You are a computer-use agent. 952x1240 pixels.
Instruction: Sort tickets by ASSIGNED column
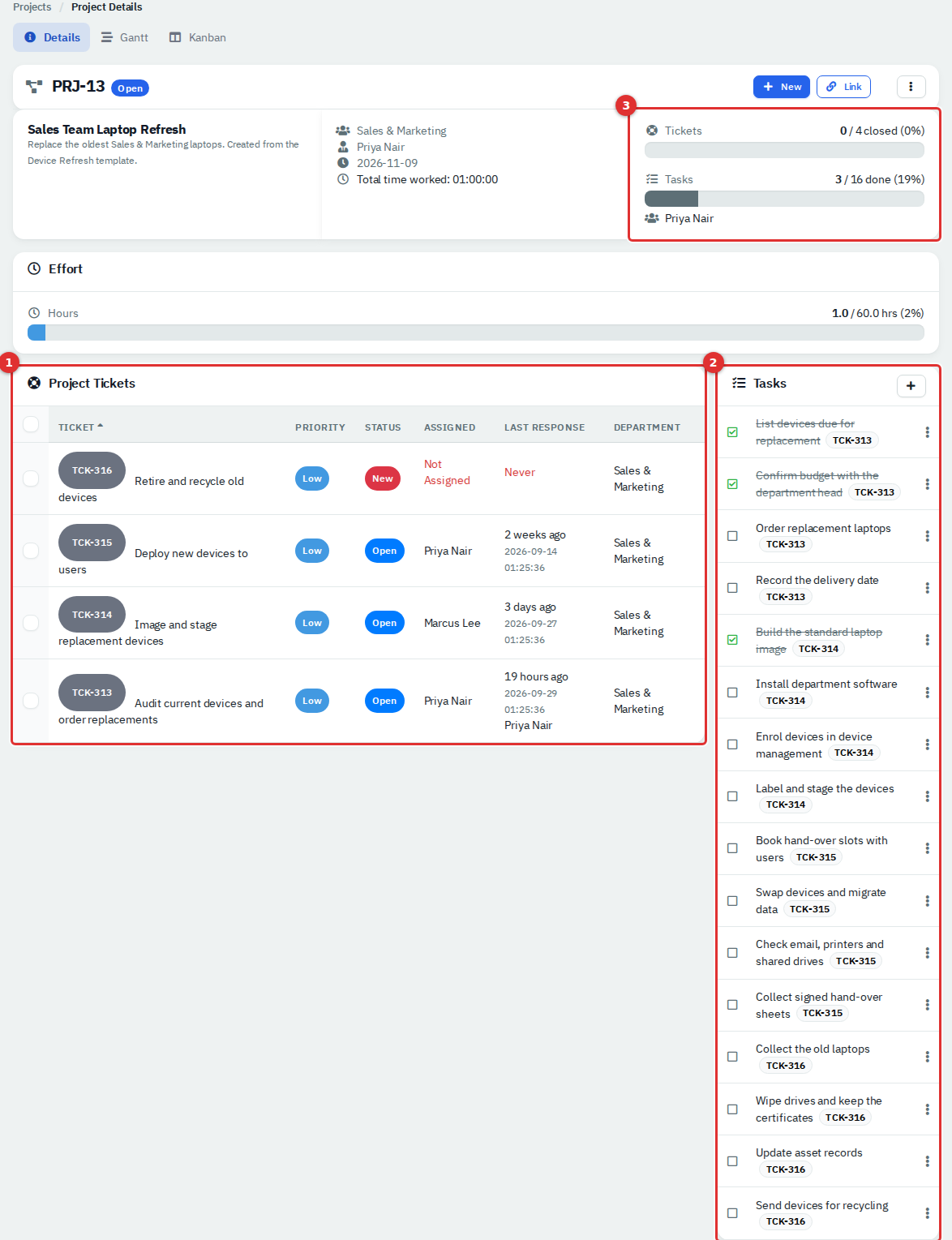point(450,427)
